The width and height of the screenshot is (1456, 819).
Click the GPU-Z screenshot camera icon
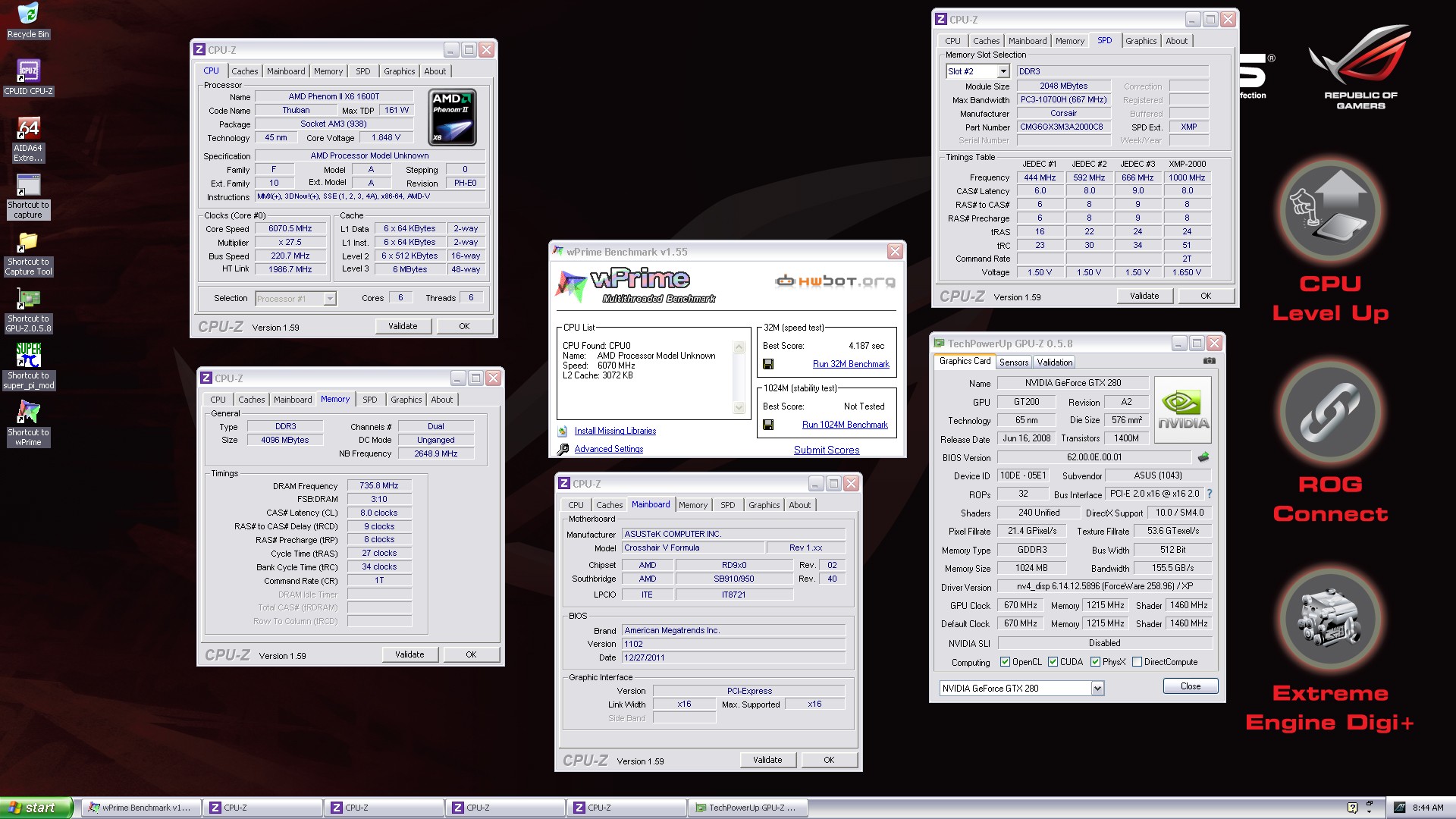pos(1209,361)
